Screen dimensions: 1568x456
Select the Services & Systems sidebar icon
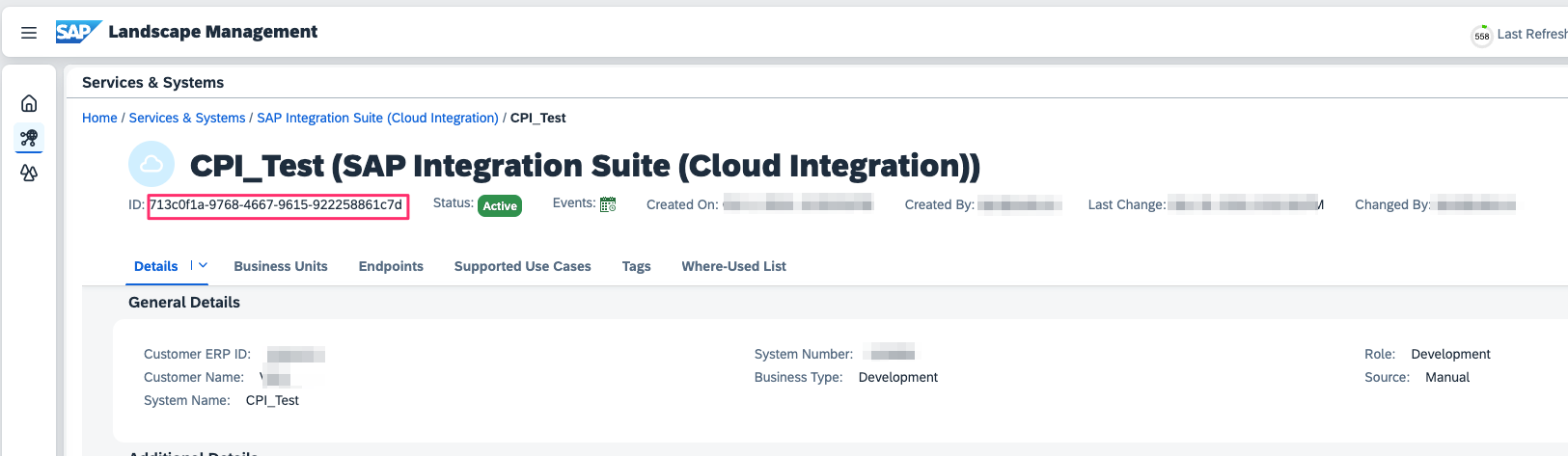click(x=29, y=138)
